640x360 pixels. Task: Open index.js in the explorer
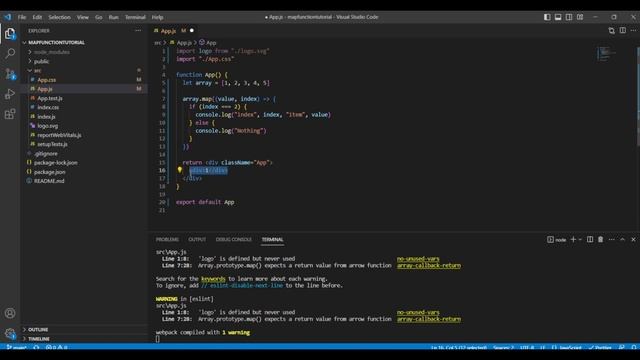[46, 117]
